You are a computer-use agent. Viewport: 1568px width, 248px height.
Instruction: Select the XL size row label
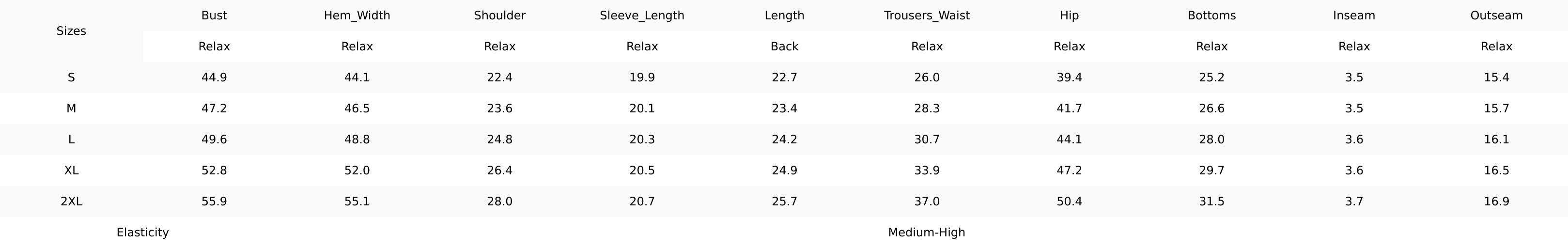click(x=71, y=170)
